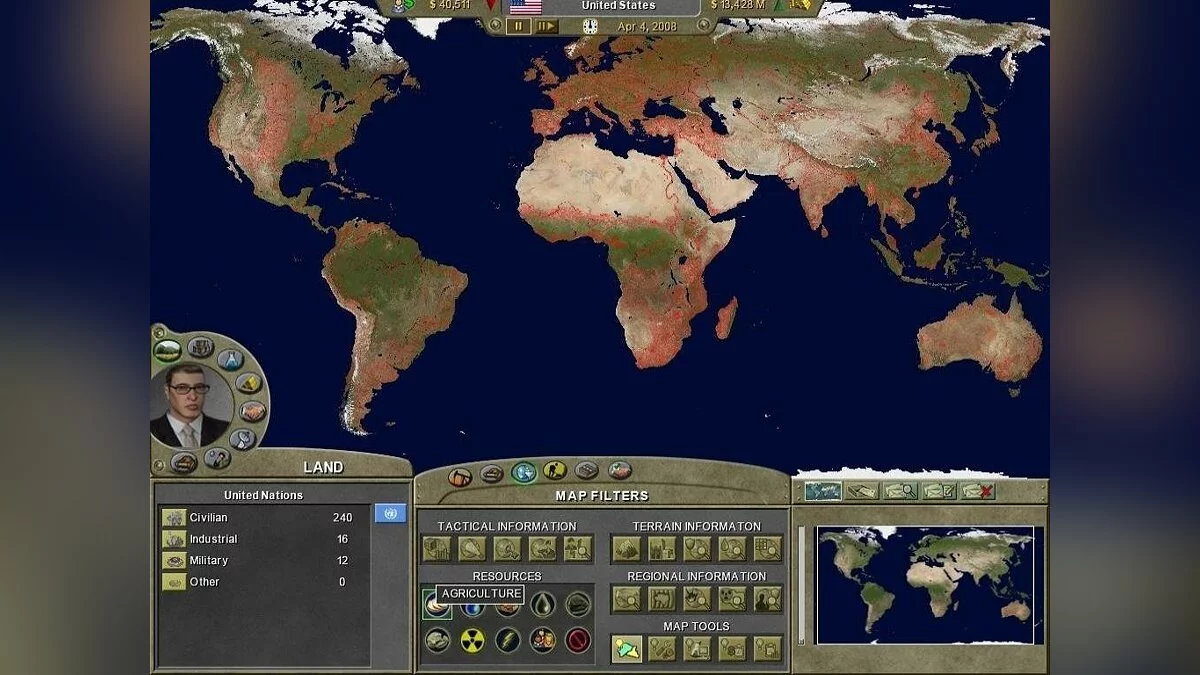The image size is (1200, 675).
Task: Select the Military row icon
Action: [x=174, y=560]
